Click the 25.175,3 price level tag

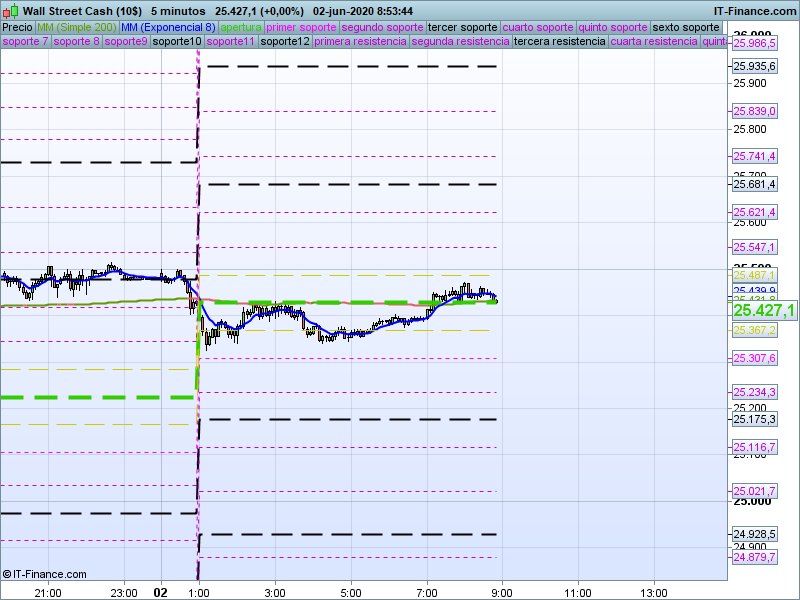755,419
